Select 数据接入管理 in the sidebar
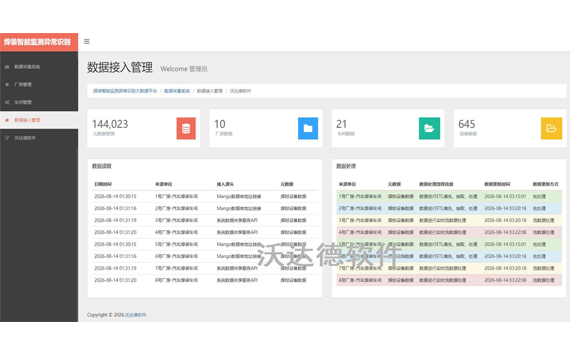 pyautogui.click(x=39, y=120)
